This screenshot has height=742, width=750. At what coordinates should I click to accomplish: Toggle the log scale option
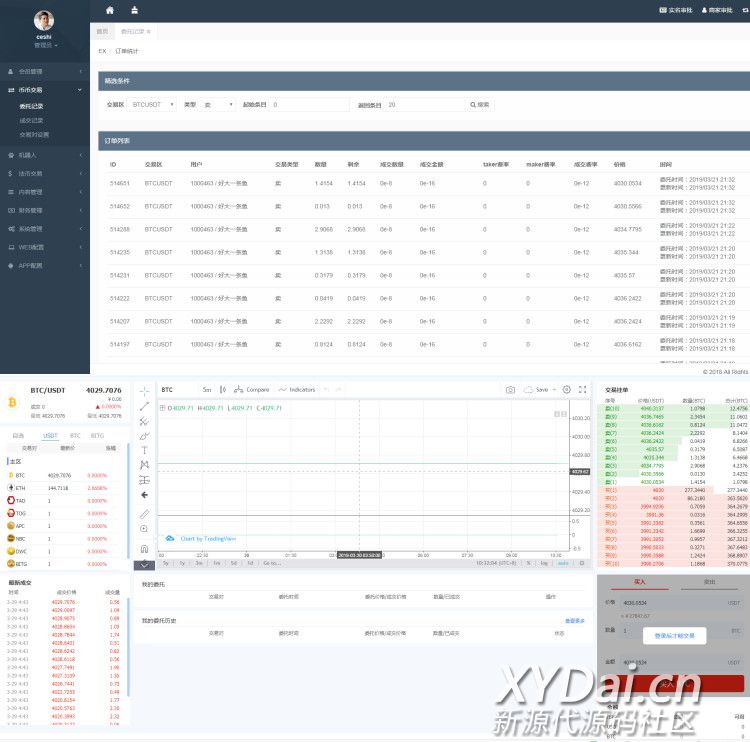(544, 563)
